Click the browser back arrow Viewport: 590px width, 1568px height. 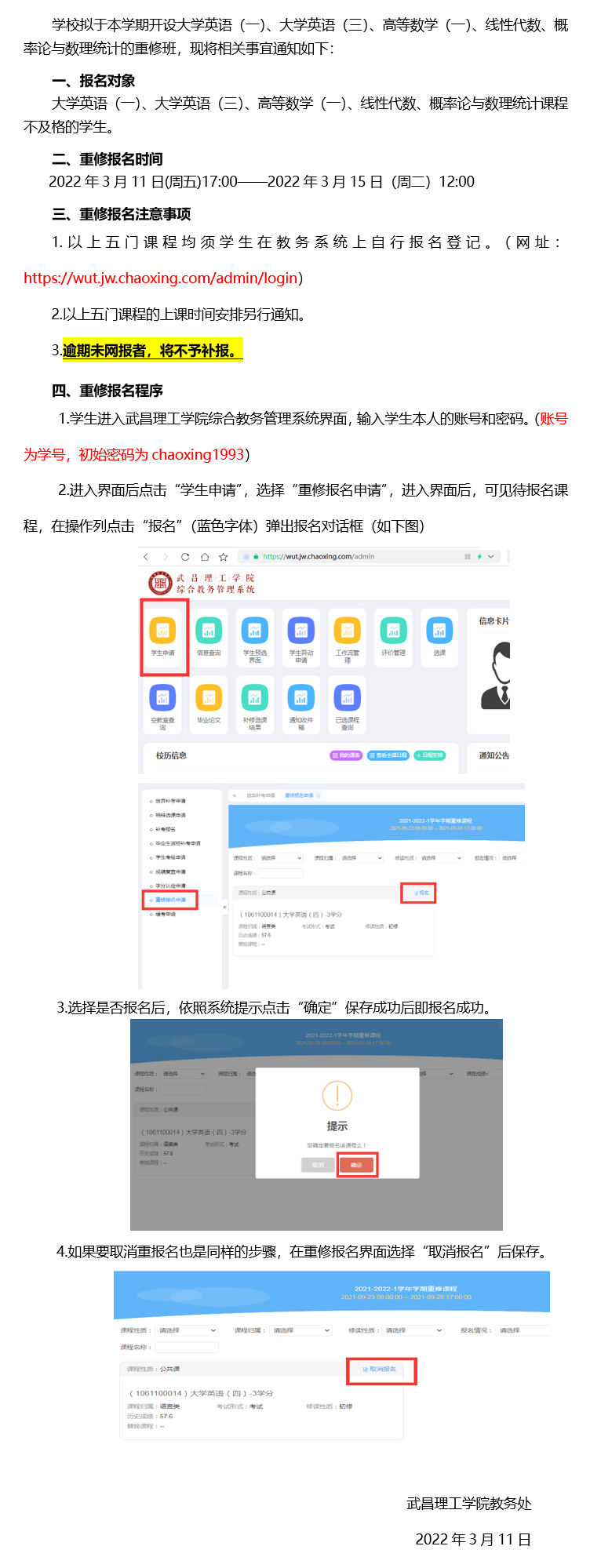coord(146,557)
